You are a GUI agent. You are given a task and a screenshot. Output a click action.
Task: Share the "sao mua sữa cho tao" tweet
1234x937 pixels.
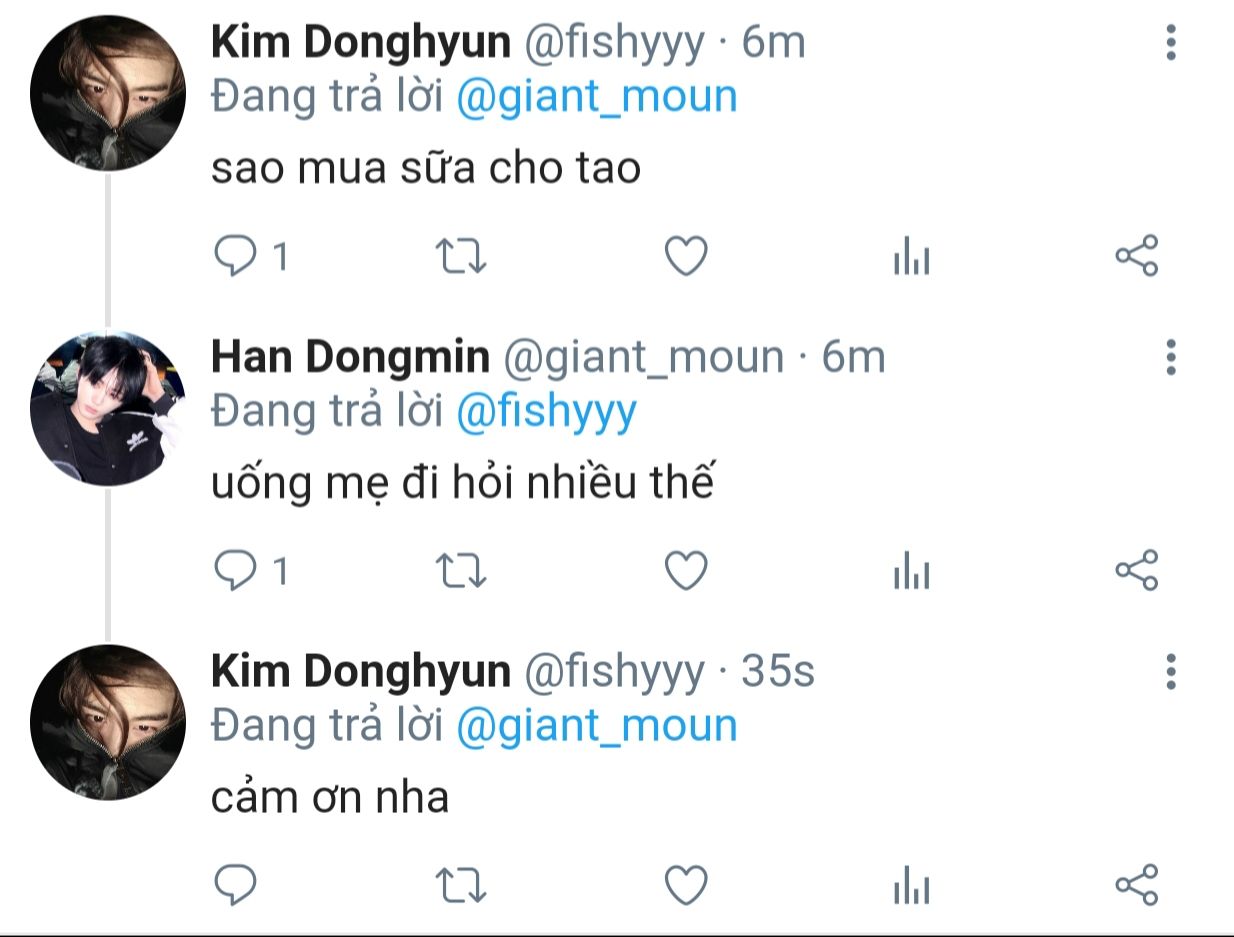click(1136, 256)
